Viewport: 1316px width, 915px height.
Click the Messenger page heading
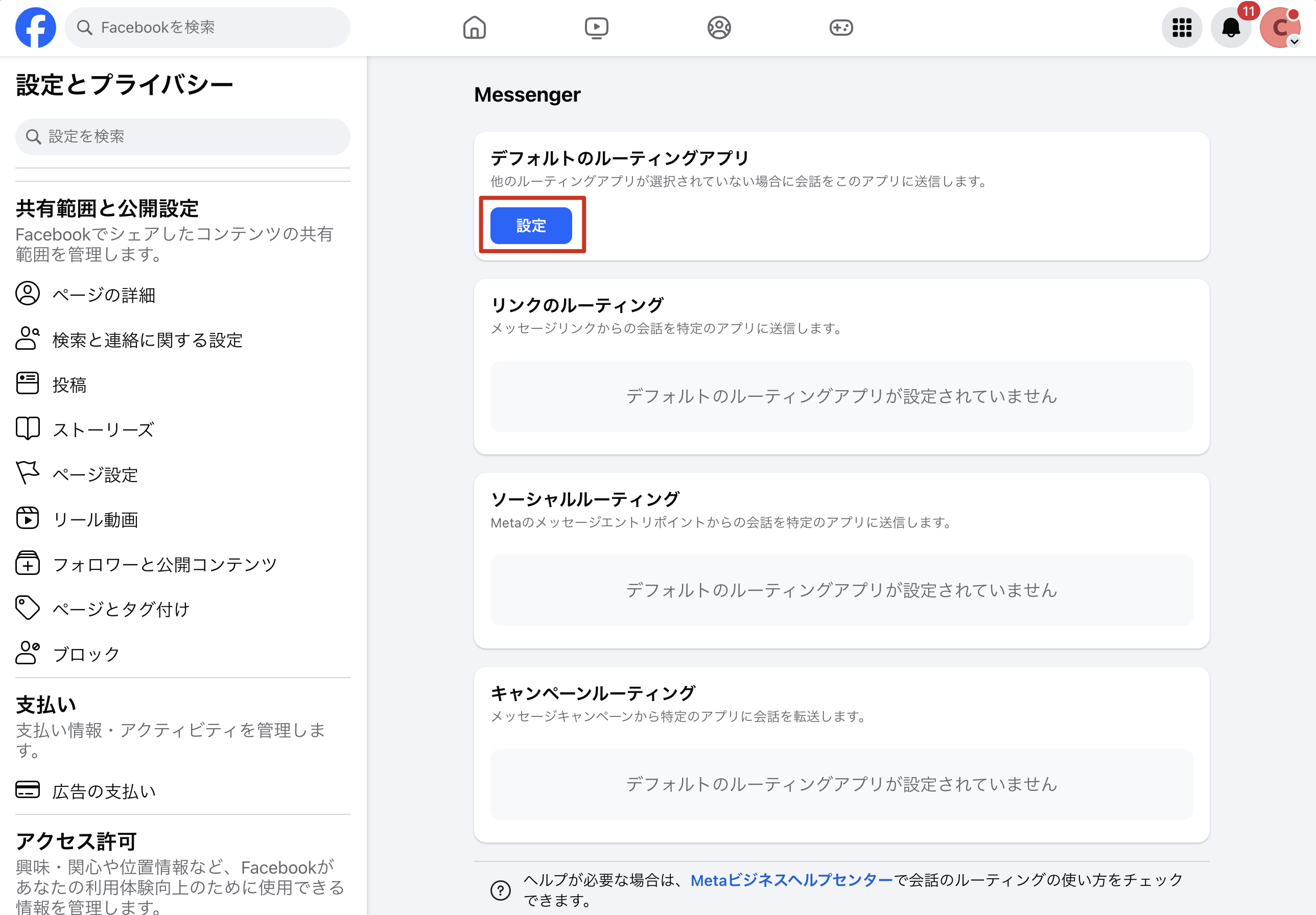click(527, 94)
